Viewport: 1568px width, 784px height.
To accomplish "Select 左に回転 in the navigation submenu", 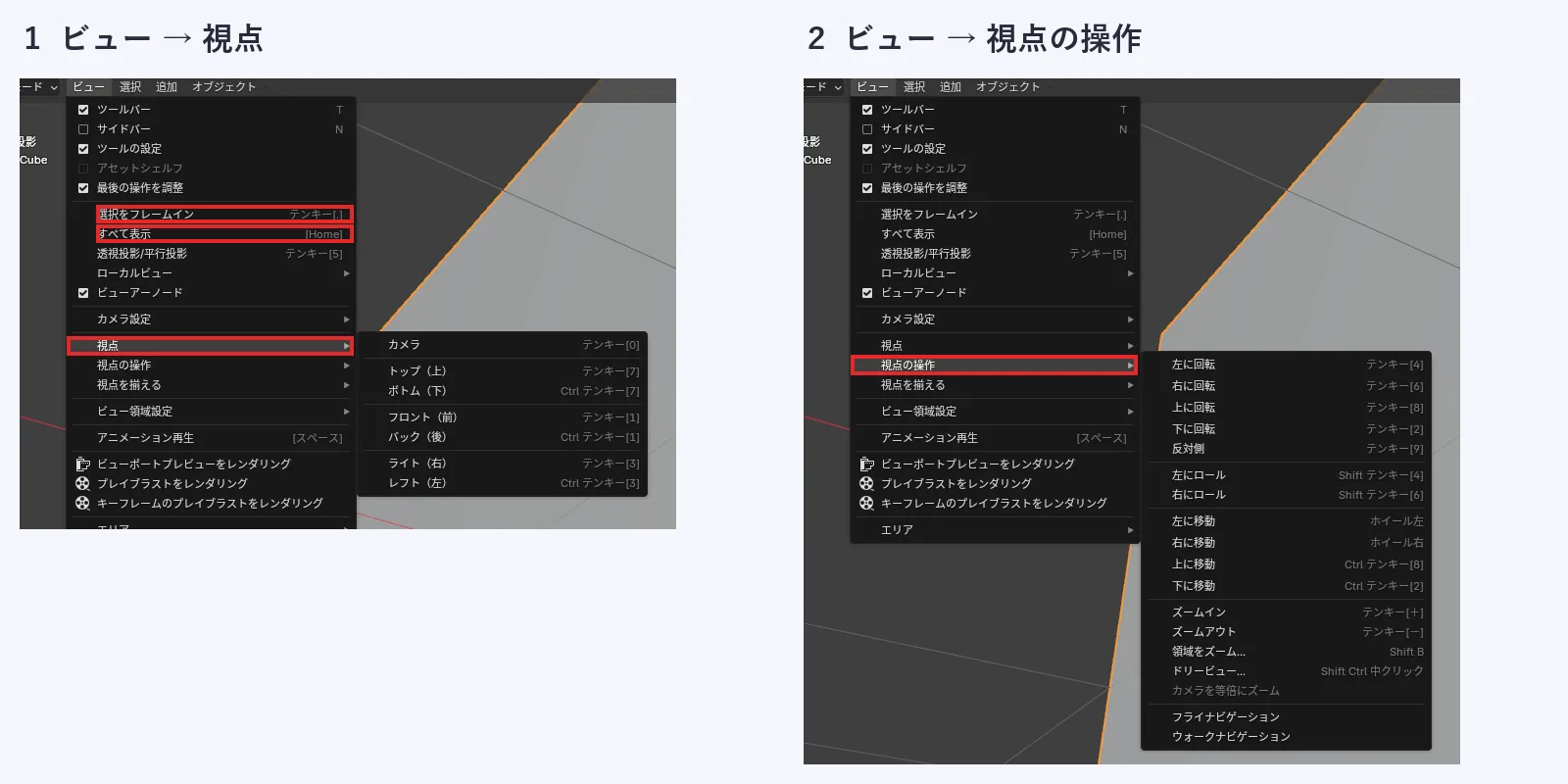I will (x=1287, y=365).
